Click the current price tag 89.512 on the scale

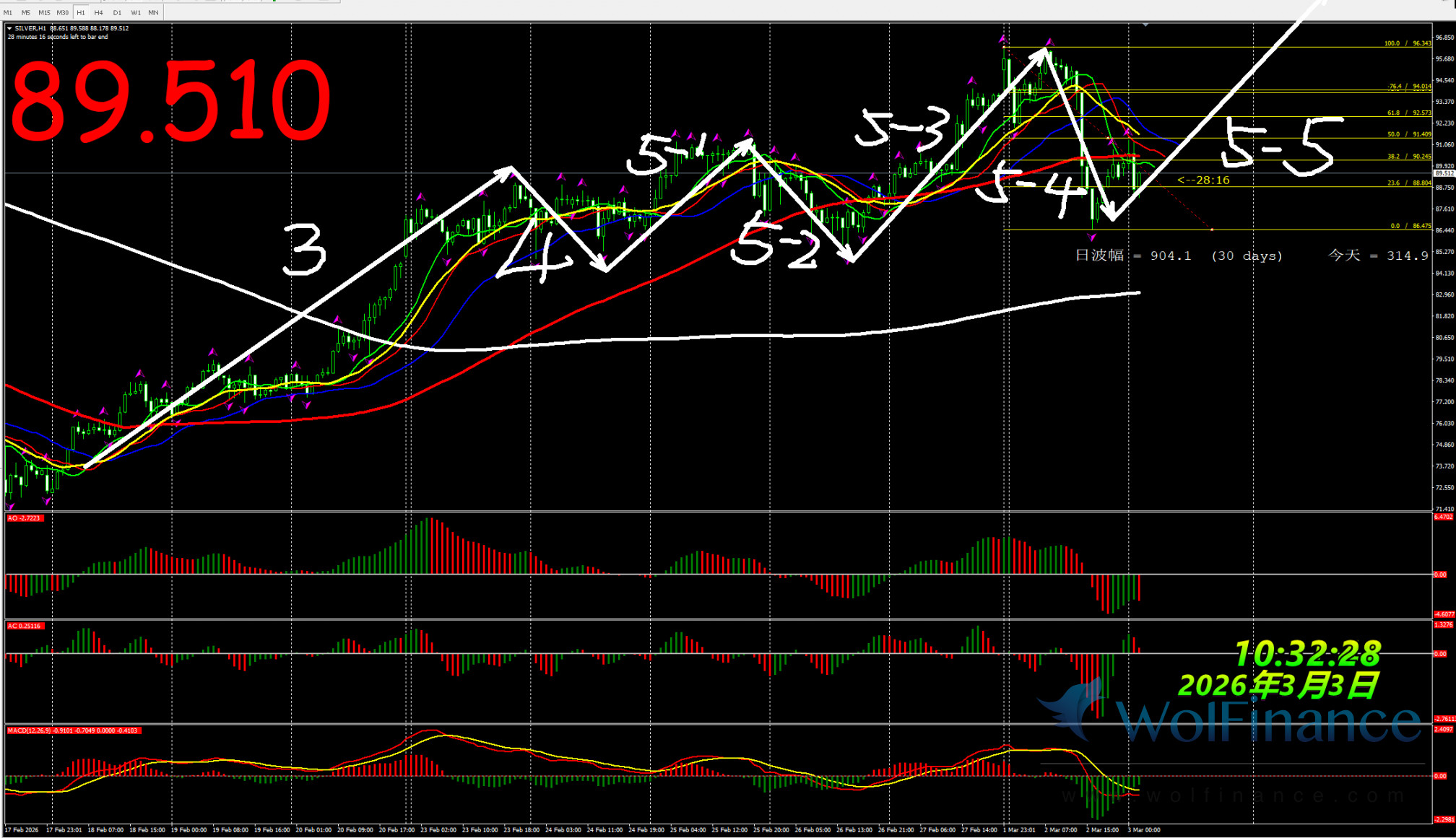click(x=1444, y=173)
